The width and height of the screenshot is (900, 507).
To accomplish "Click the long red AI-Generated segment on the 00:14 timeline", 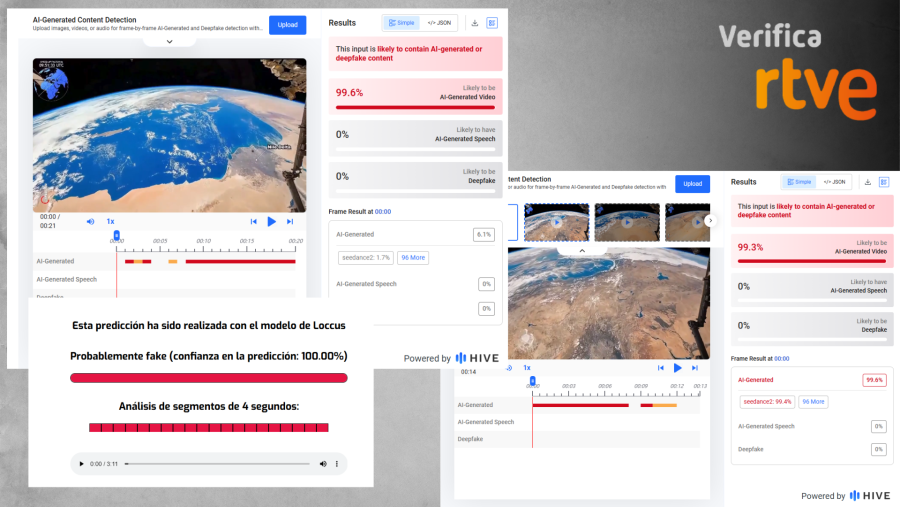I will (x=581, y=405).
